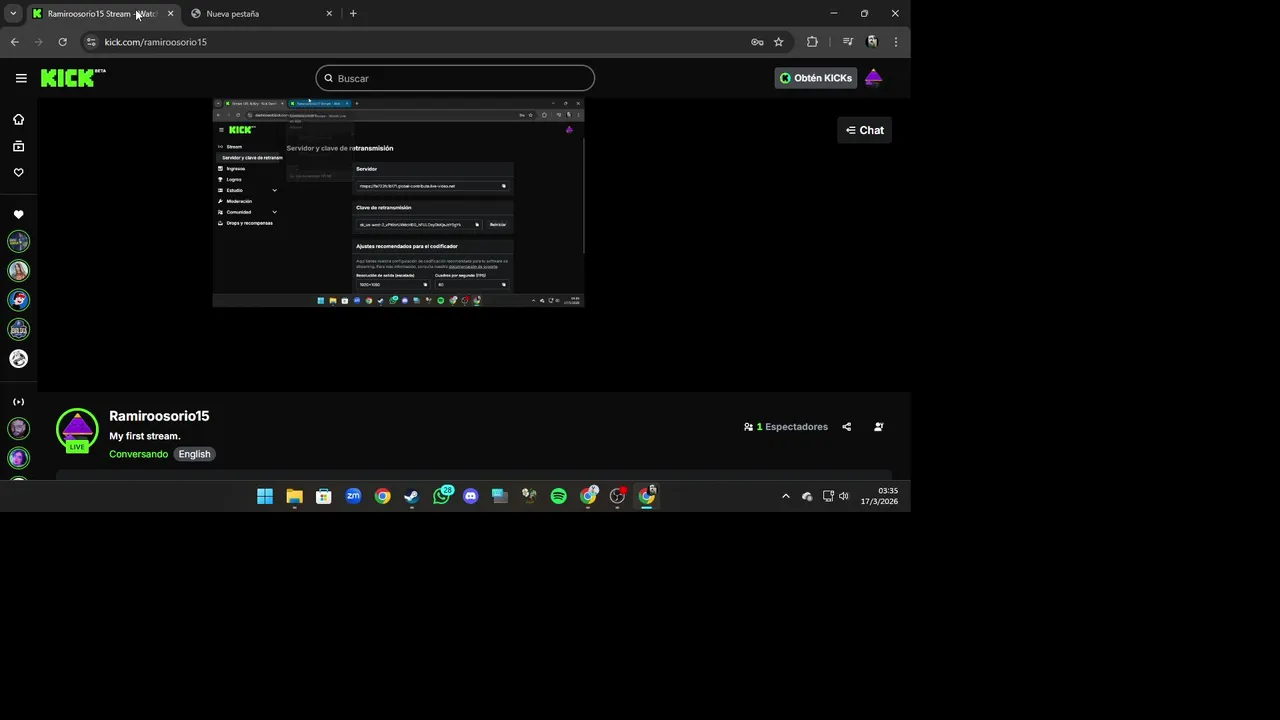The image size is (1280, 720).
Task: Open the Browse icon in the Kick sidebar
Action: [x=18, y=146]
